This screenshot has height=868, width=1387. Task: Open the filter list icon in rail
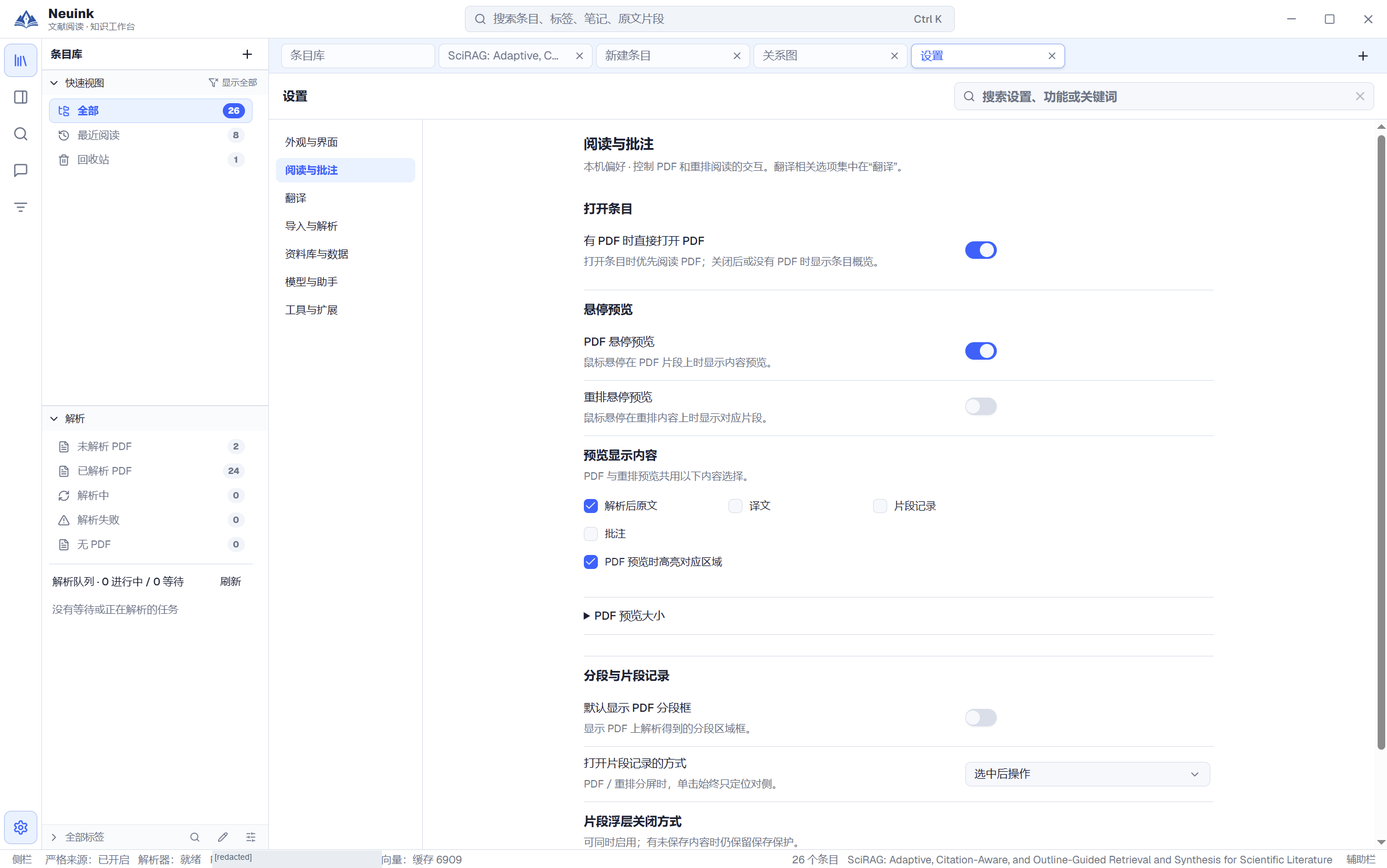click(20, 207)
